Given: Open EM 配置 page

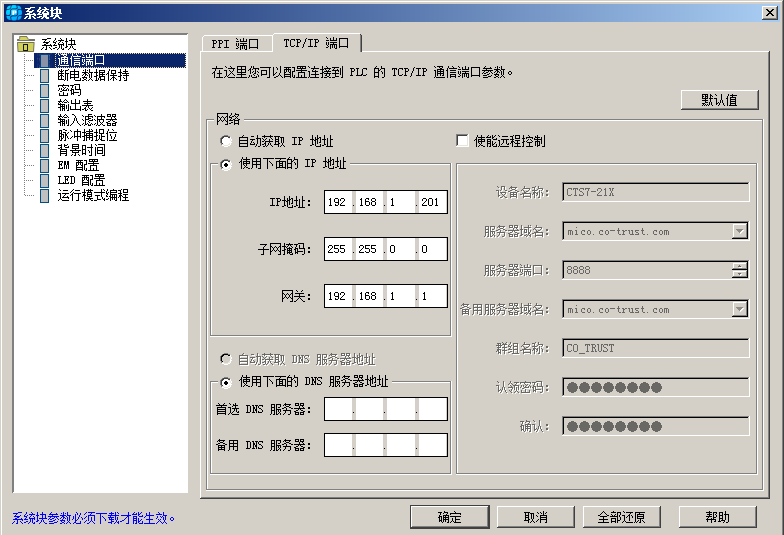Looking at the screenshot, I should [78, 166].
